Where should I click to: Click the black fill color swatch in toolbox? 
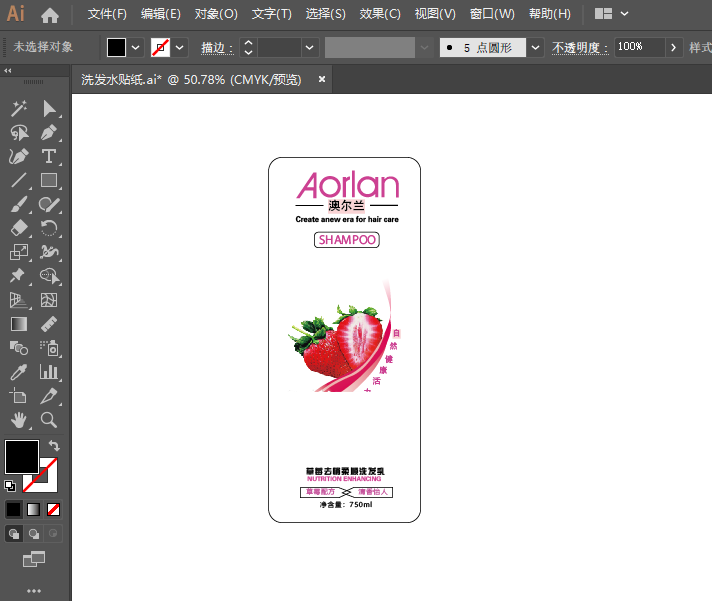tap(21, 456)
